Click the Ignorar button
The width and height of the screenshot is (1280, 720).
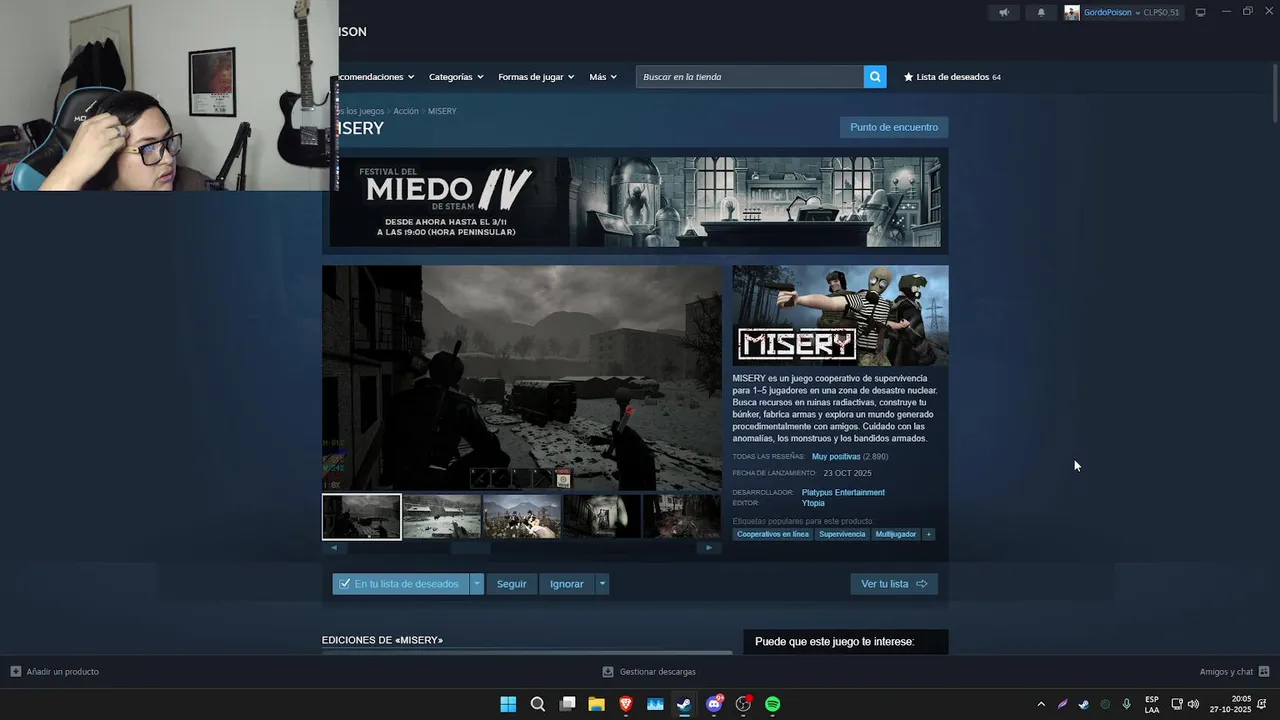coord(567,584)
